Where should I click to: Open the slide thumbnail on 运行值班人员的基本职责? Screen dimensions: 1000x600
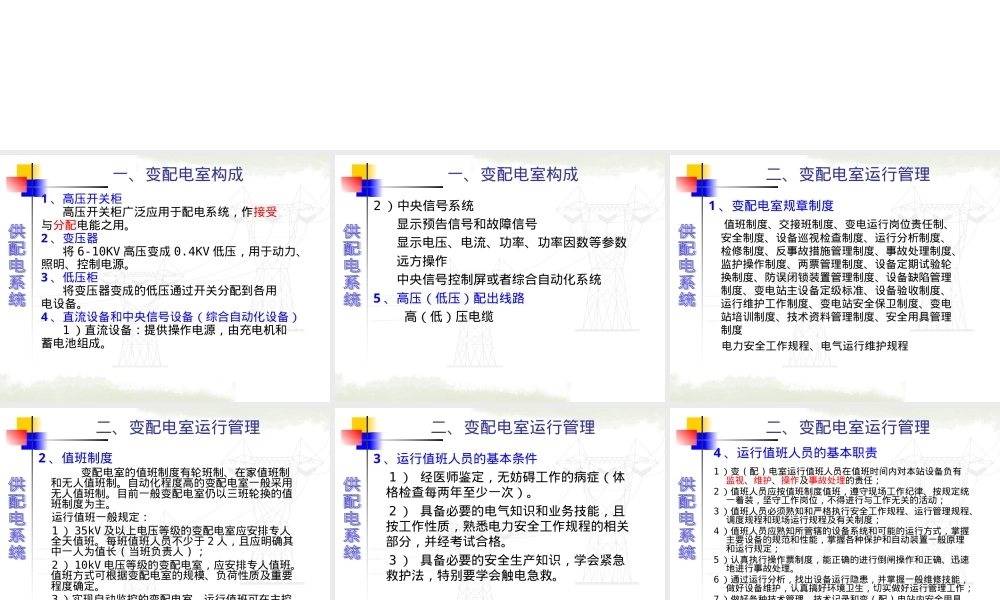point(835,504)
